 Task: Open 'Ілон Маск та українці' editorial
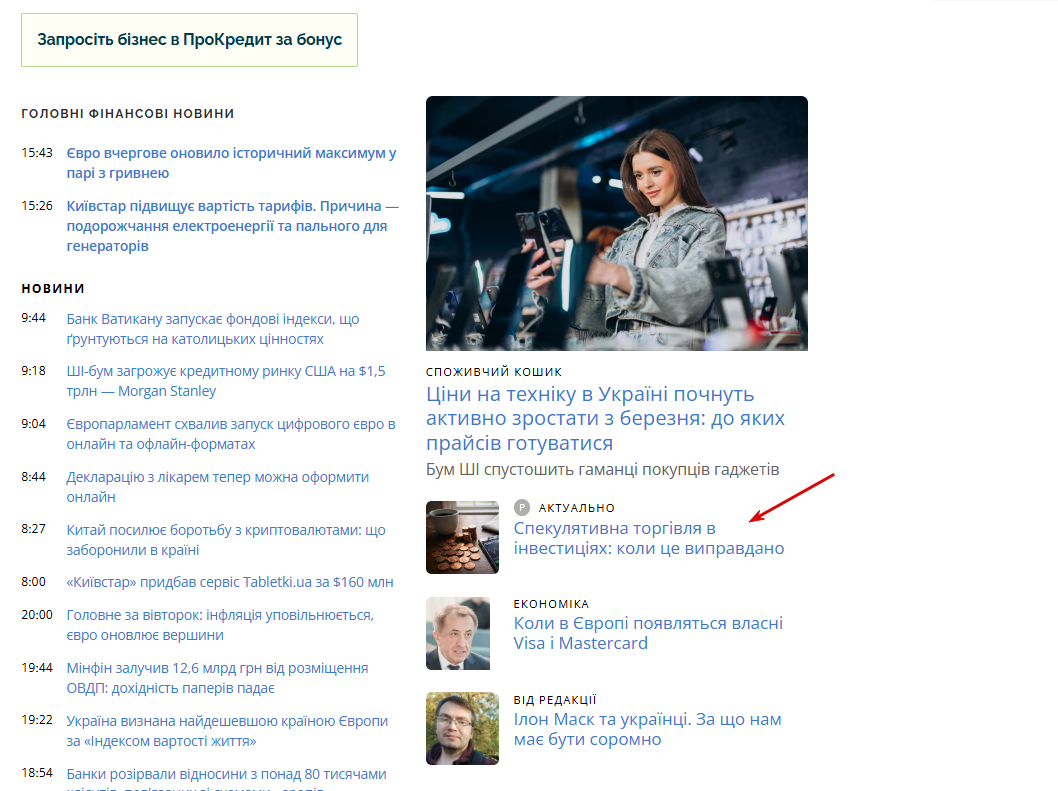(647, 729)
